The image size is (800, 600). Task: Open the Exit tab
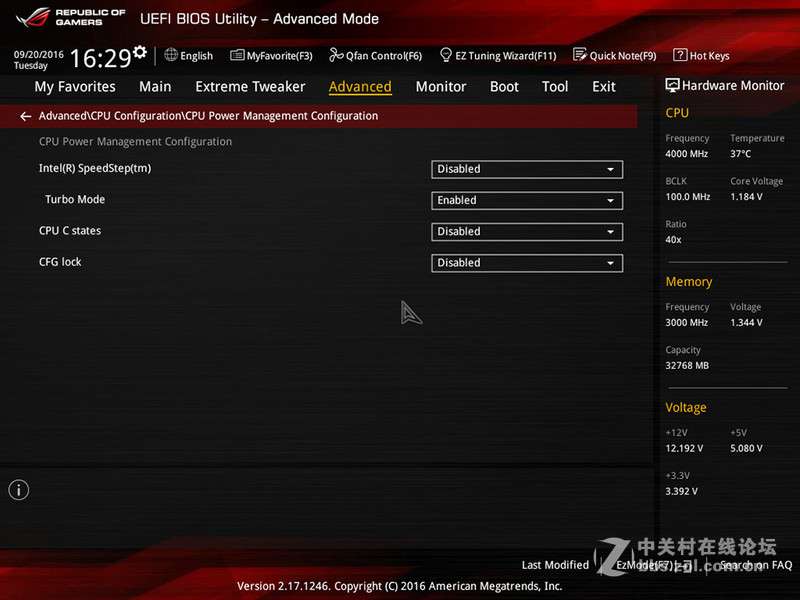[604, 87]
